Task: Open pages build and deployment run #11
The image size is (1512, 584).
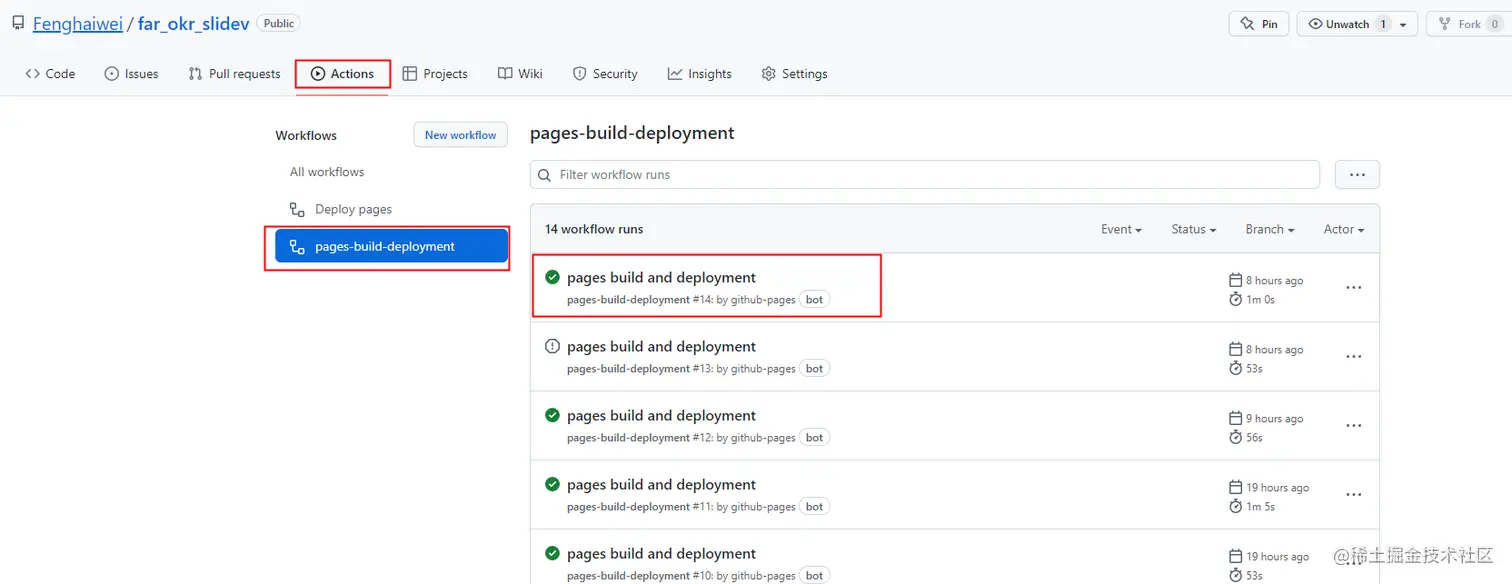Action: point(661,484)
